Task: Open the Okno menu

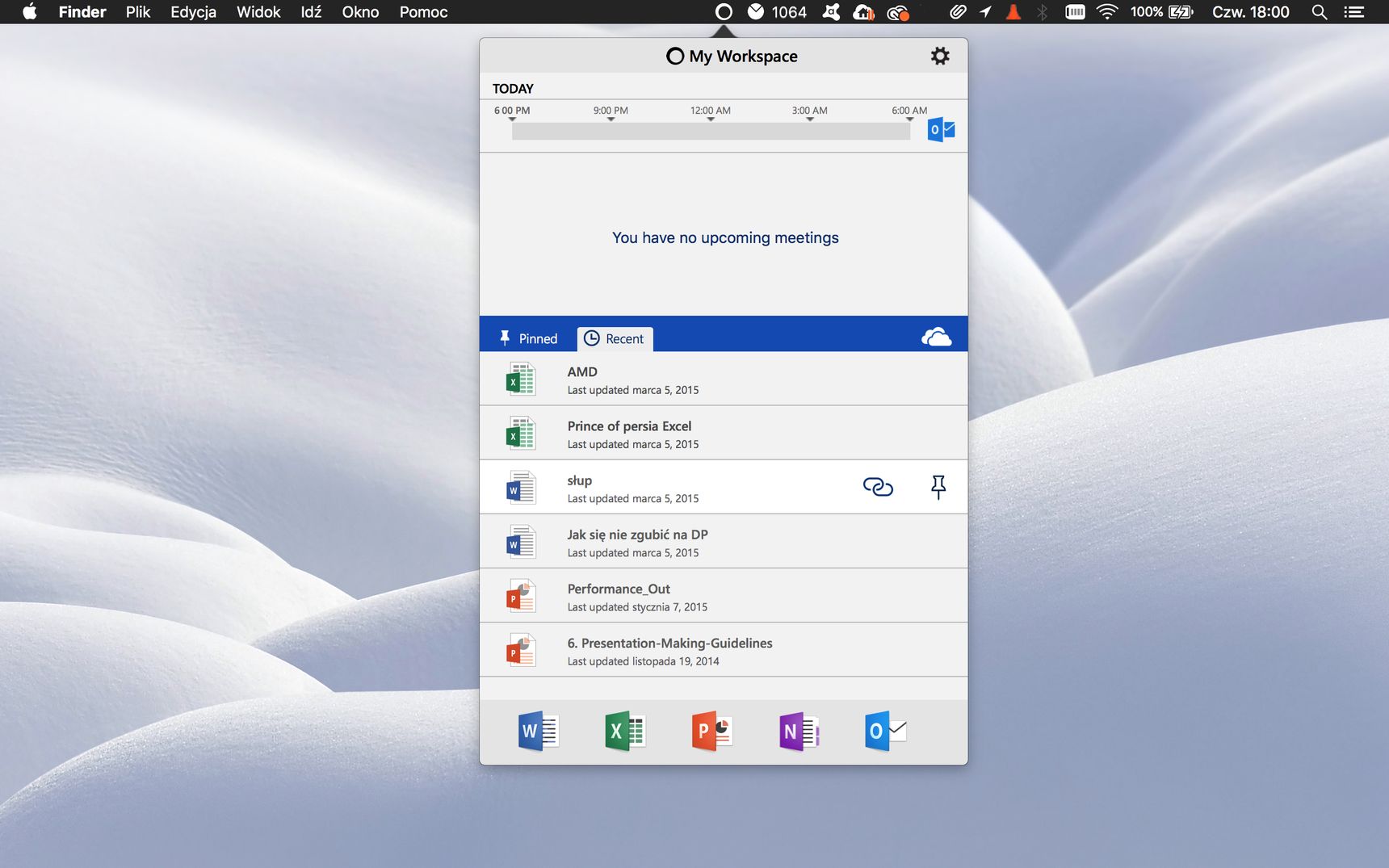Action: 360,12
